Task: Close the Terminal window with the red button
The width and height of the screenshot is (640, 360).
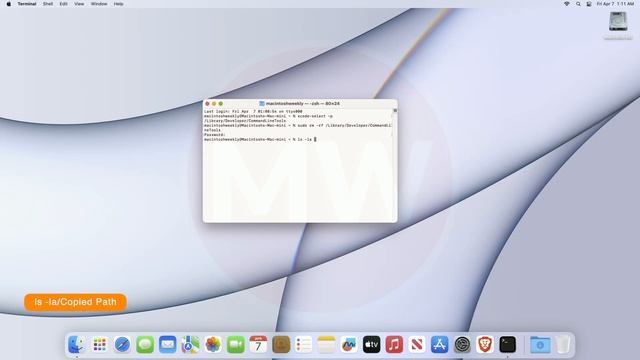Action: point(207,104)
